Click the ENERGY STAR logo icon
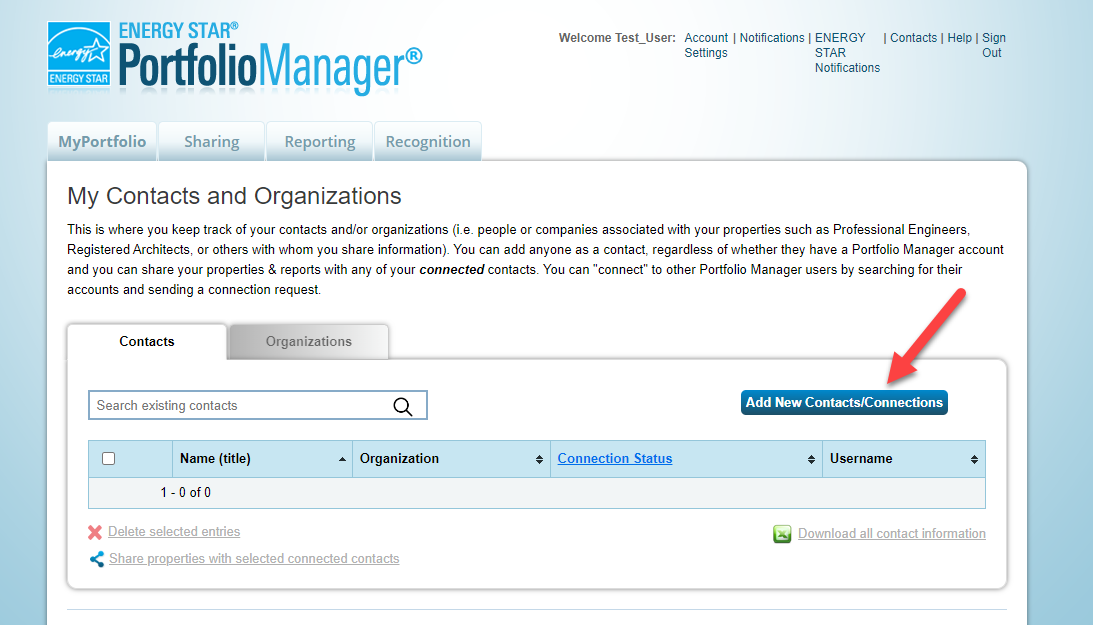This screenshot has width=1093, height=625. pos(79,54)
